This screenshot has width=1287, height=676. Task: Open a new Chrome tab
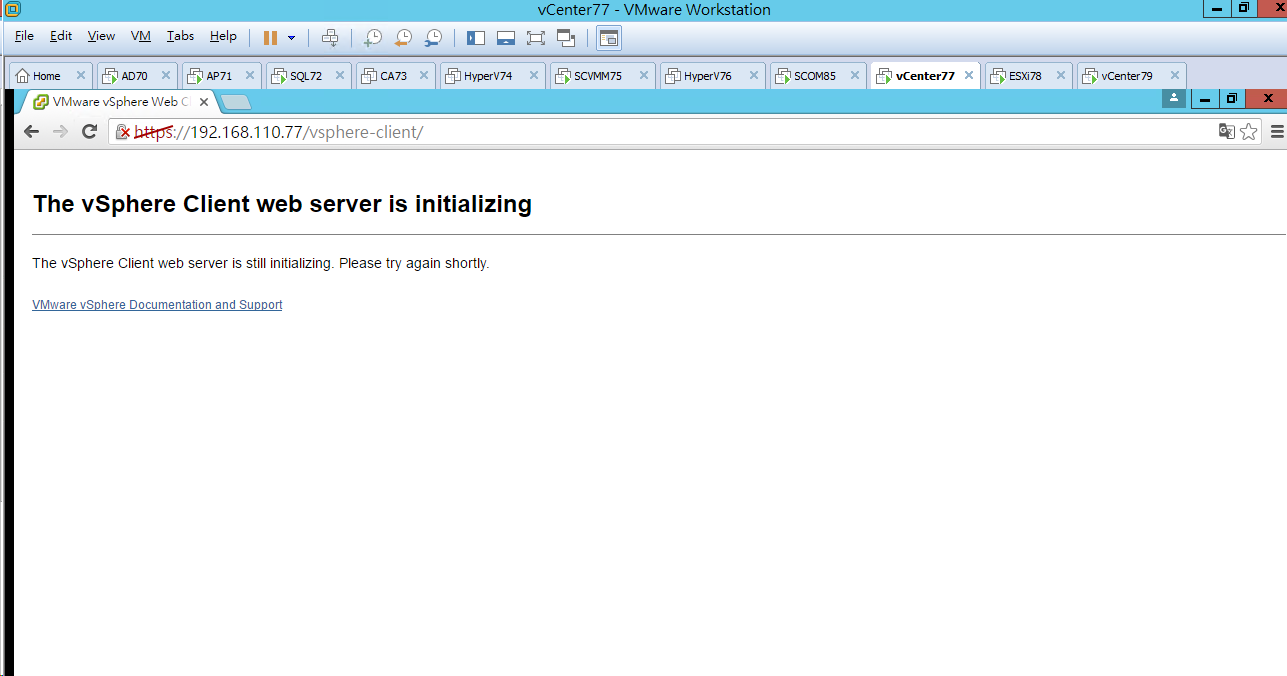[x=235, y=102]
